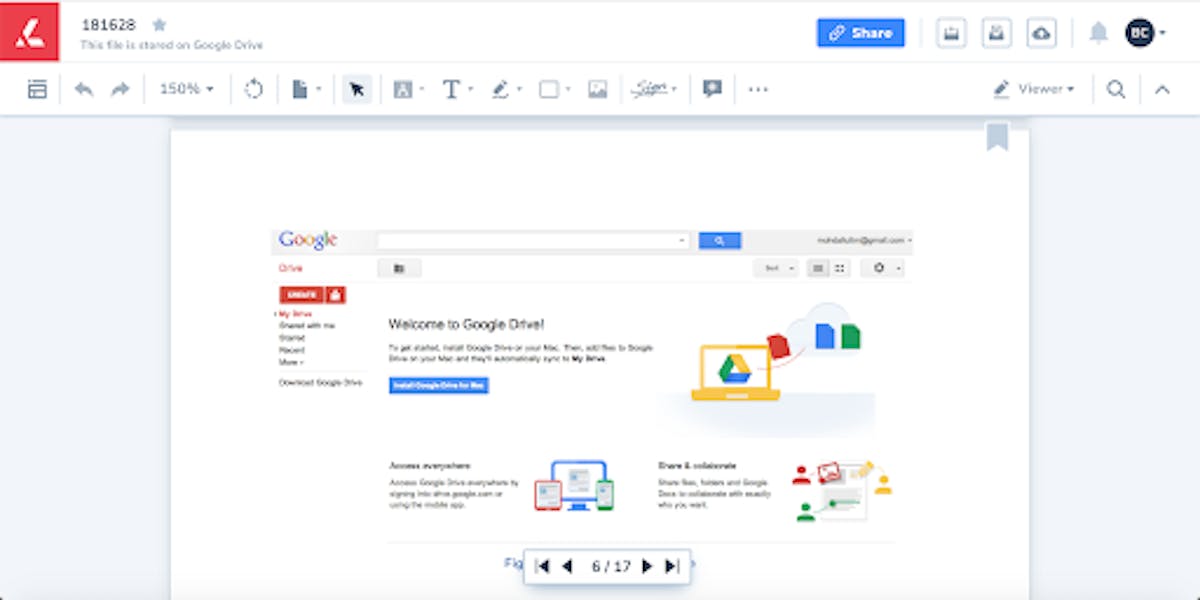Rotate the page with the rotate icon
Image resolution: width=1200 pixels, height=600 pixels.
coord(254,89)
